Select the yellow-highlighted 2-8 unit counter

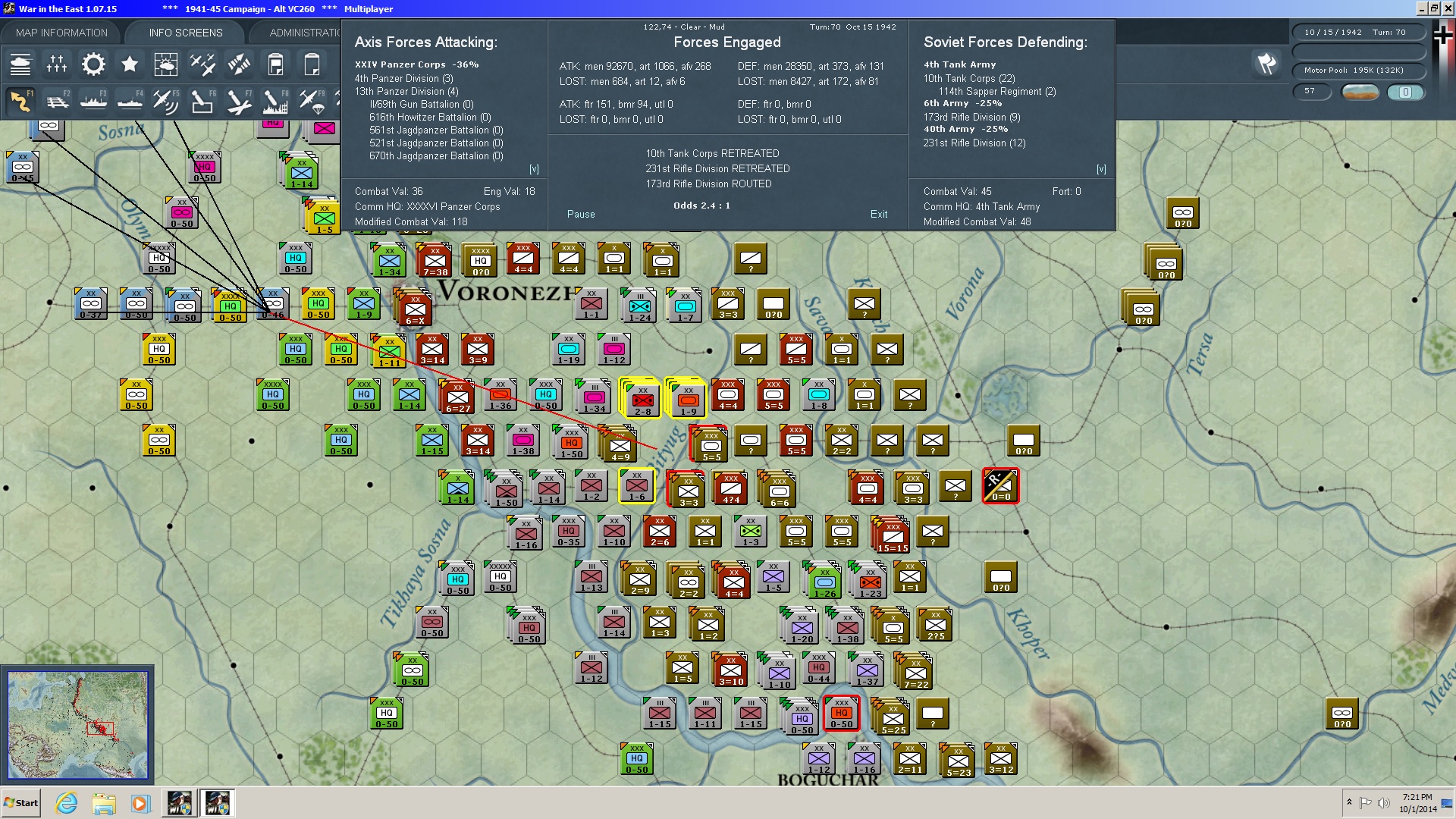[x=642, y=399]
